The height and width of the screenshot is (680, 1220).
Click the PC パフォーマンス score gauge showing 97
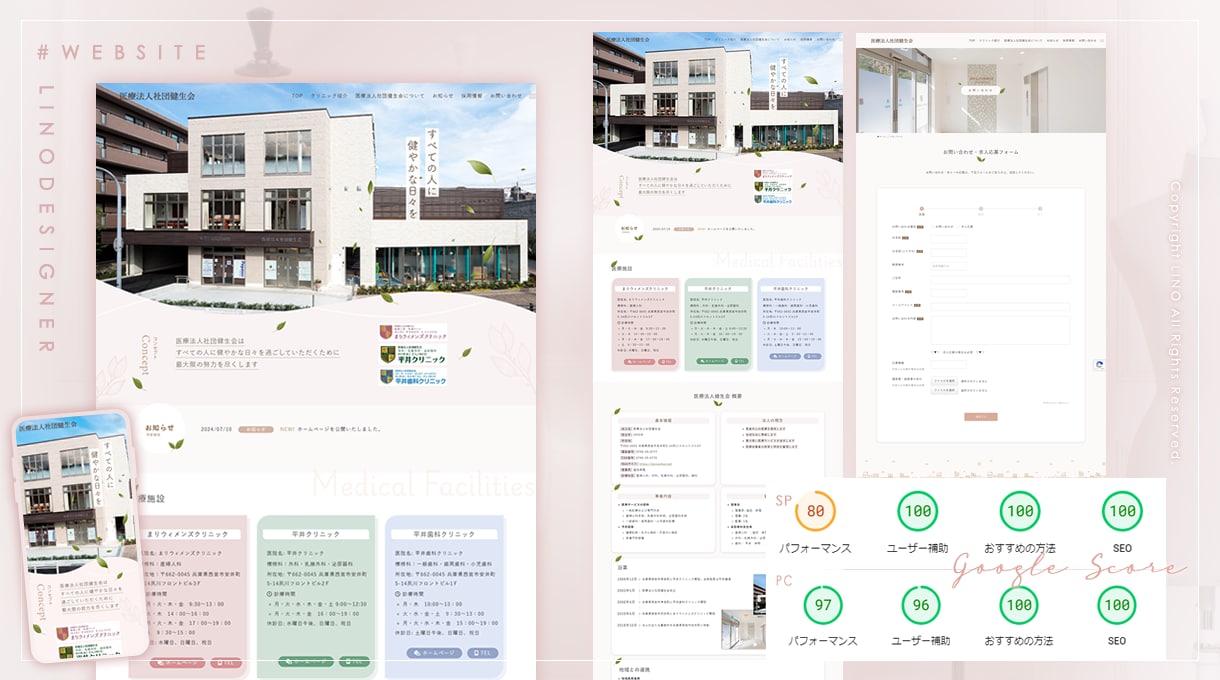click(x=823, y=605)
